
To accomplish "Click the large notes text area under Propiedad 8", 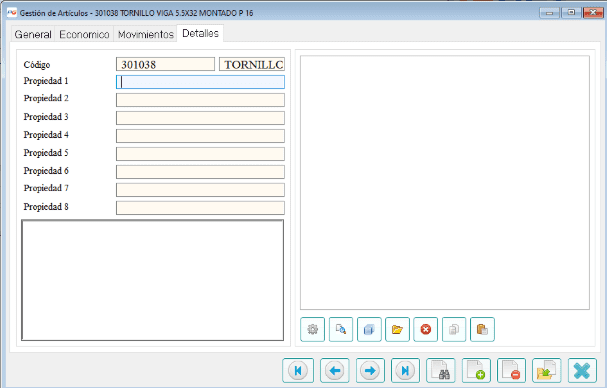I will pos(153,280).
